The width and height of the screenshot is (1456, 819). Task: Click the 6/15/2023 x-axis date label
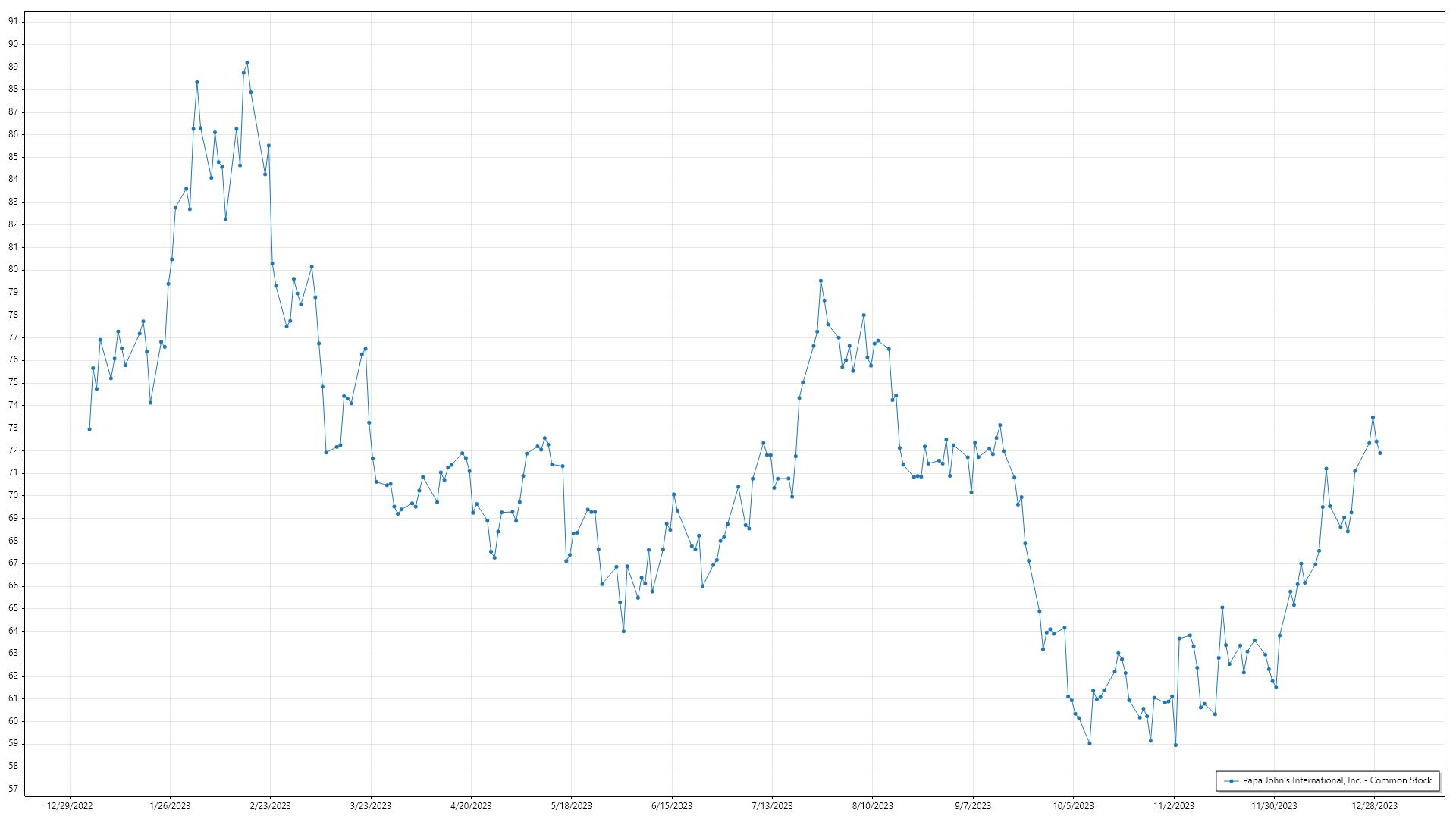pyautogui.click(x=672, y=805)
